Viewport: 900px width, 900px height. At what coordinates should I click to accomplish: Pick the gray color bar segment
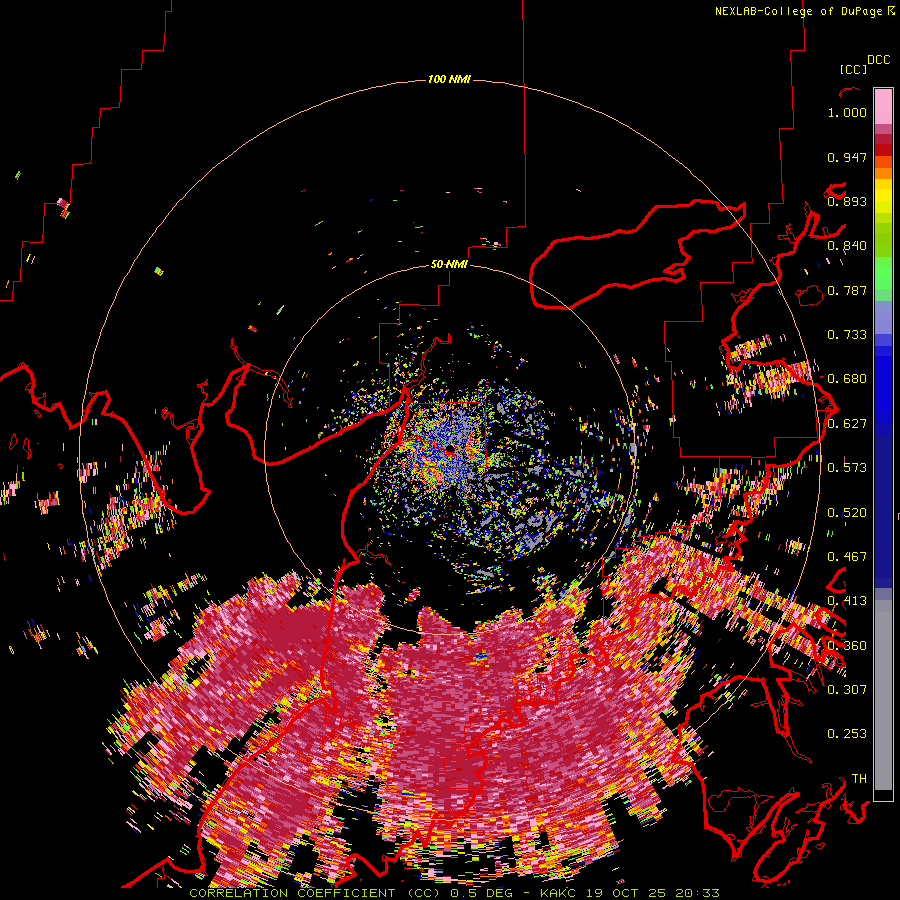pyautogui.click(x=883, y=695)
